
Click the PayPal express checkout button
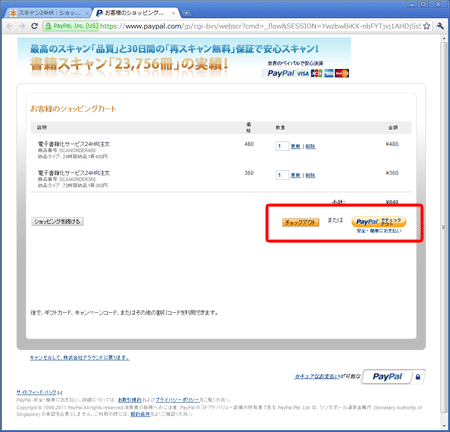pos(379,222)
